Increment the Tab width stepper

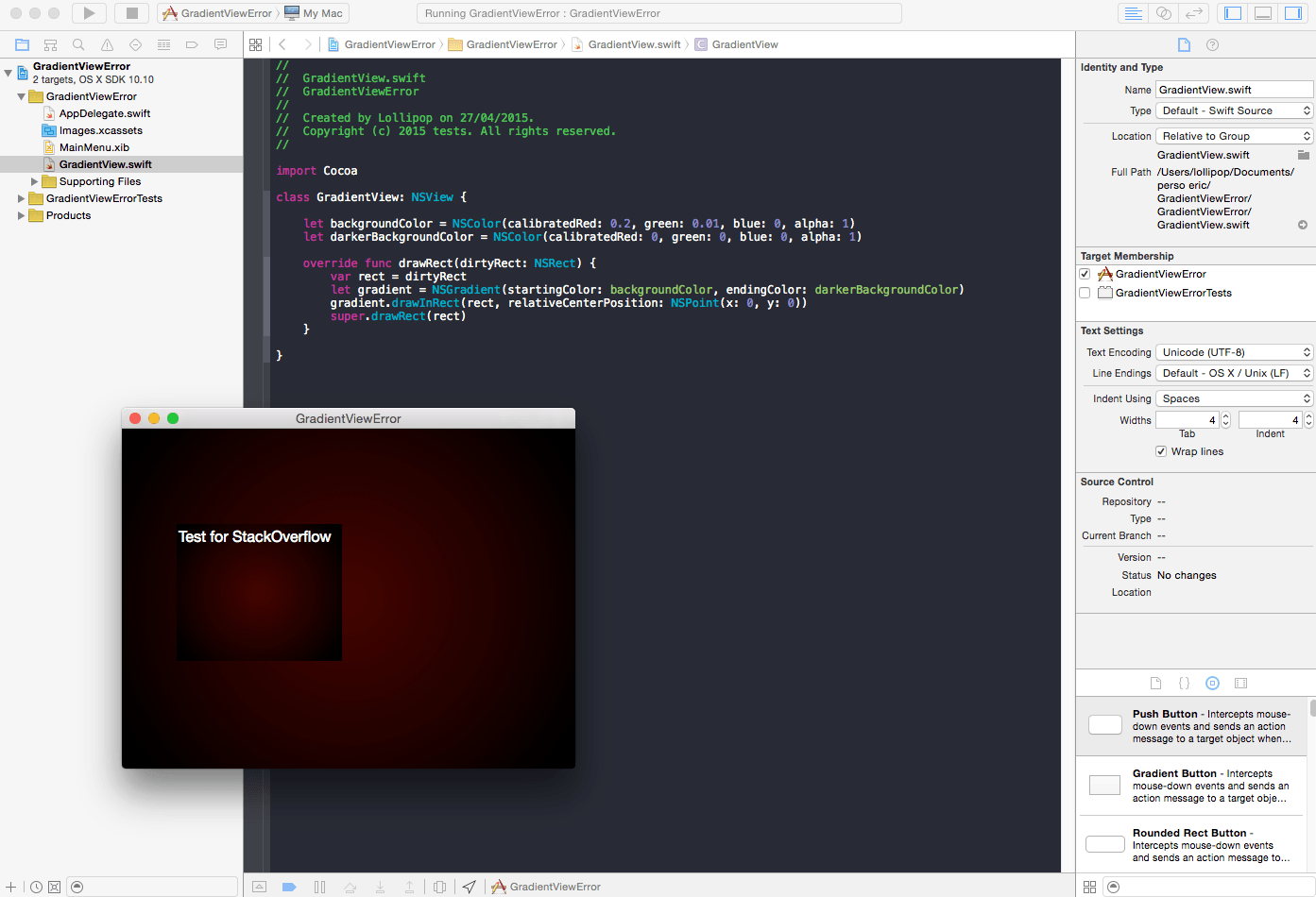[x=1225, y=416]
